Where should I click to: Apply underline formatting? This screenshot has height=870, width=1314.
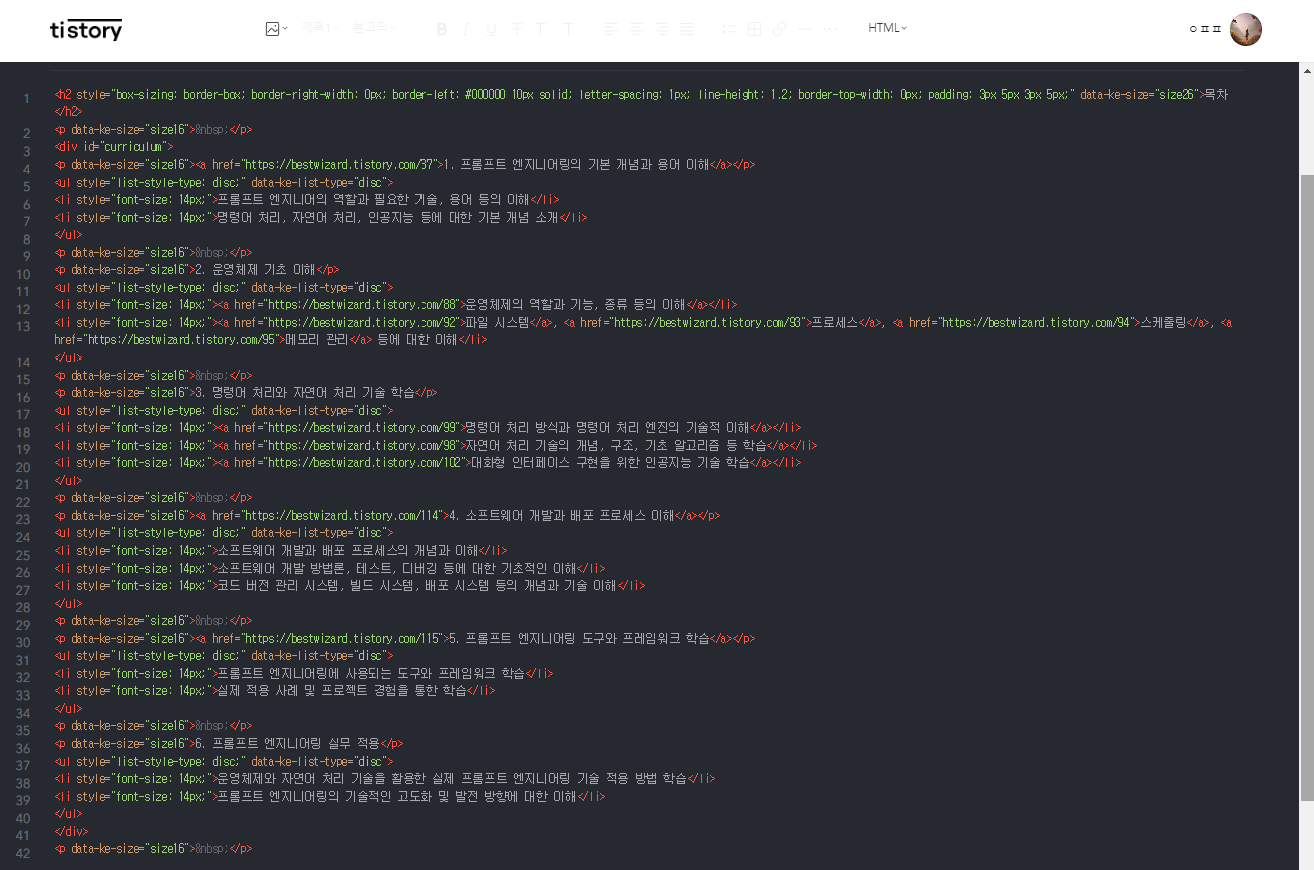click(489, 28)
